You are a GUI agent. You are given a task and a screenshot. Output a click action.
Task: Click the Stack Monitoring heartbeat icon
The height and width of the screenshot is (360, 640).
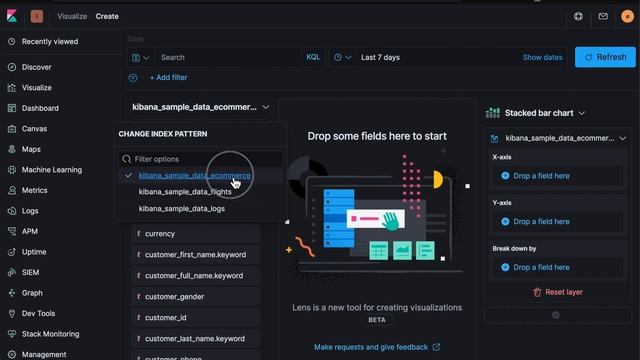[12, 334]
